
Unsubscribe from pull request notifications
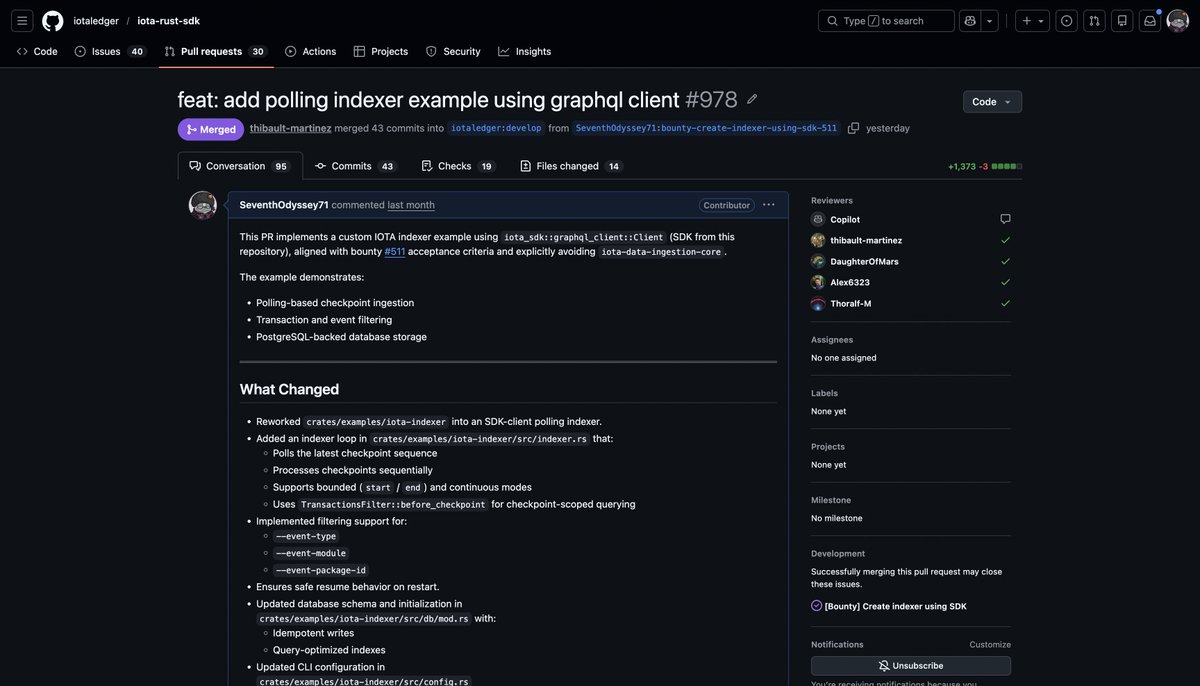coord(911,666)
